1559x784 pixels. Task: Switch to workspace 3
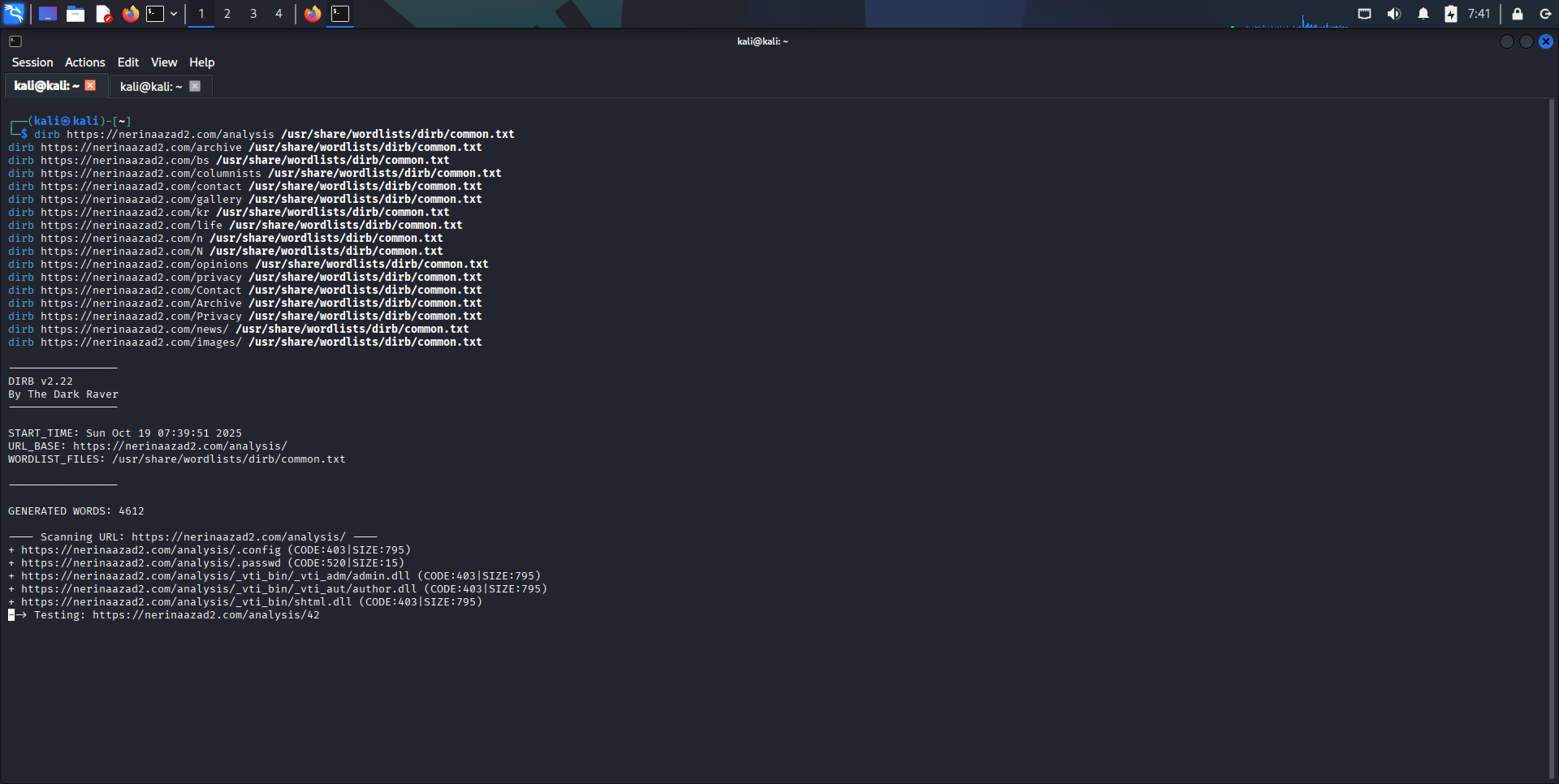tap(253, 14)
